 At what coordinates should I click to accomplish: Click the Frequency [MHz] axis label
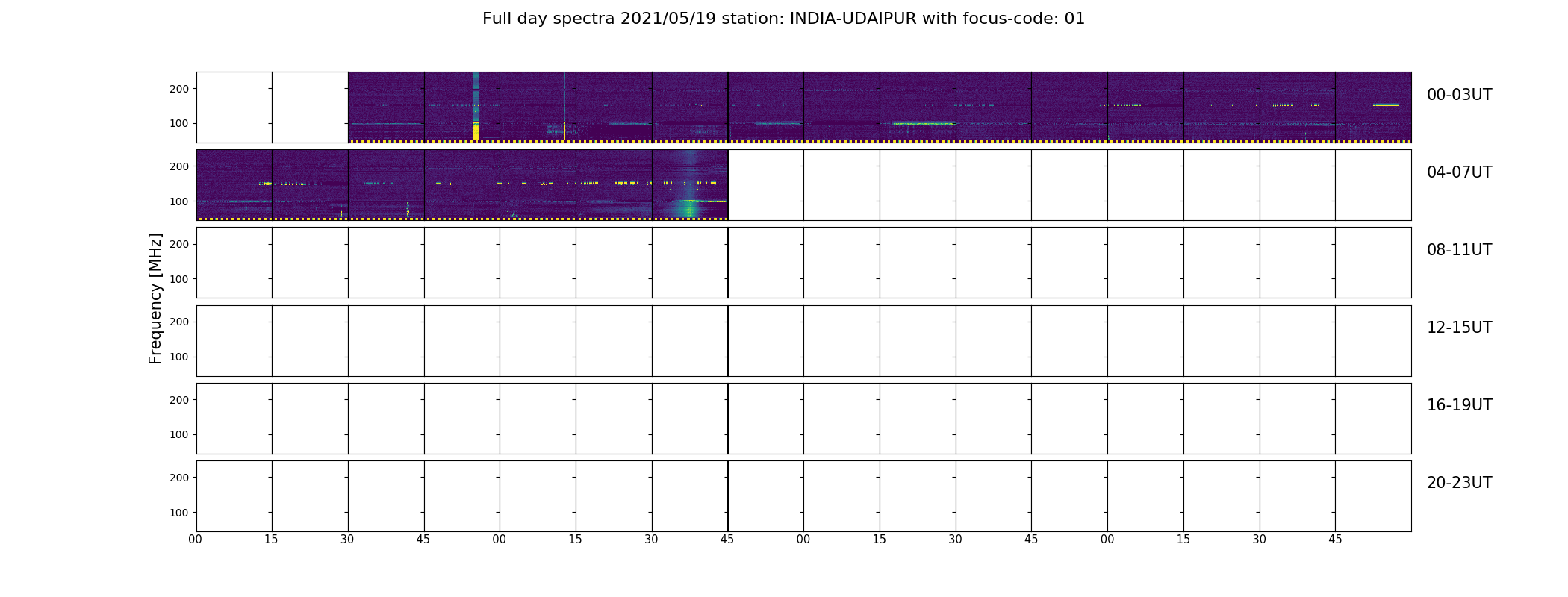(155, 298)
